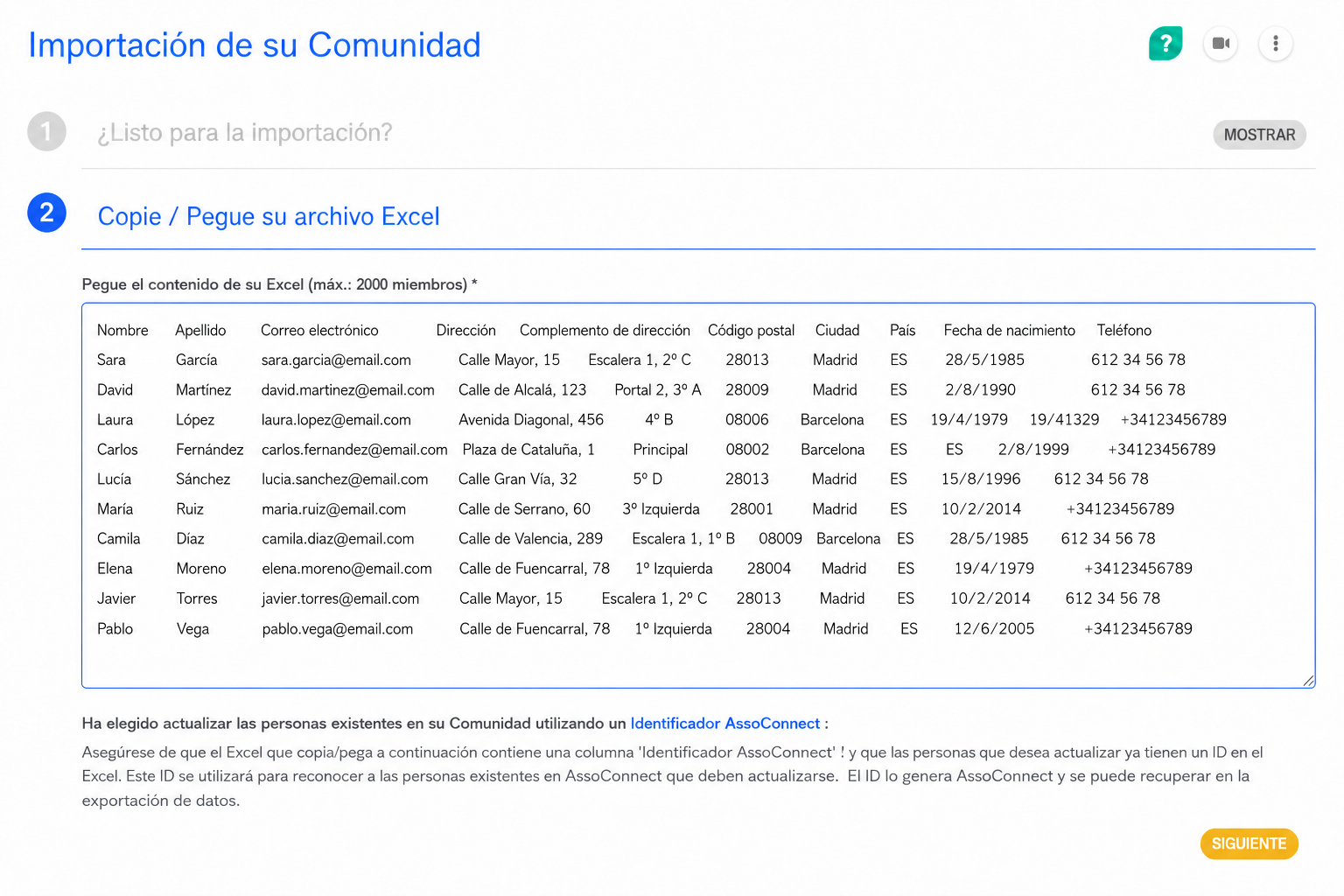
Task: Click the 'Correo electrónico' header text
Action: (x=319, y=331)
